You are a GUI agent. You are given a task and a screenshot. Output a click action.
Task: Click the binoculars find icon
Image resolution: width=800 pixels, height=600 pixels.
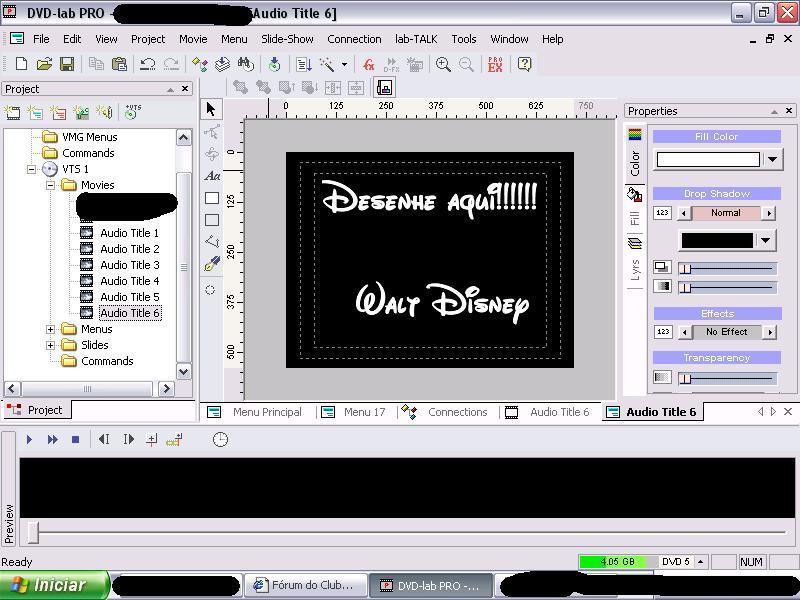[244, 64]
